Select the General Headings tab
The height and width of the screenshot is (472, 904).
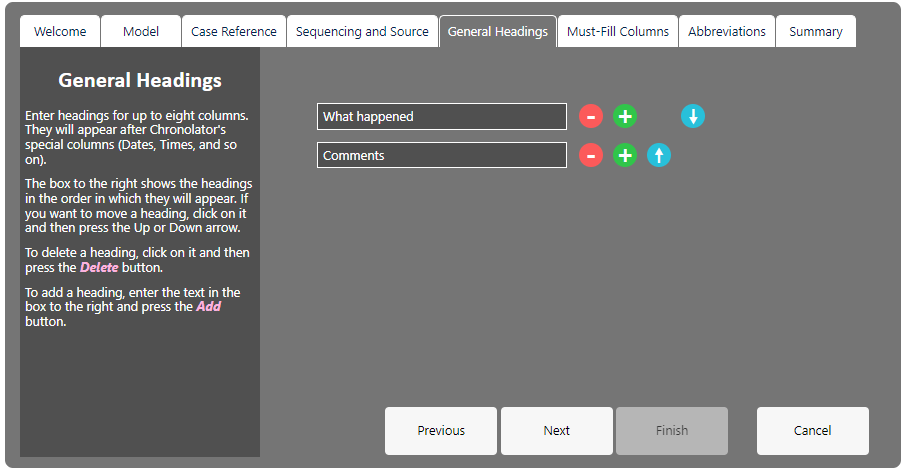click(x=498, y=31)
